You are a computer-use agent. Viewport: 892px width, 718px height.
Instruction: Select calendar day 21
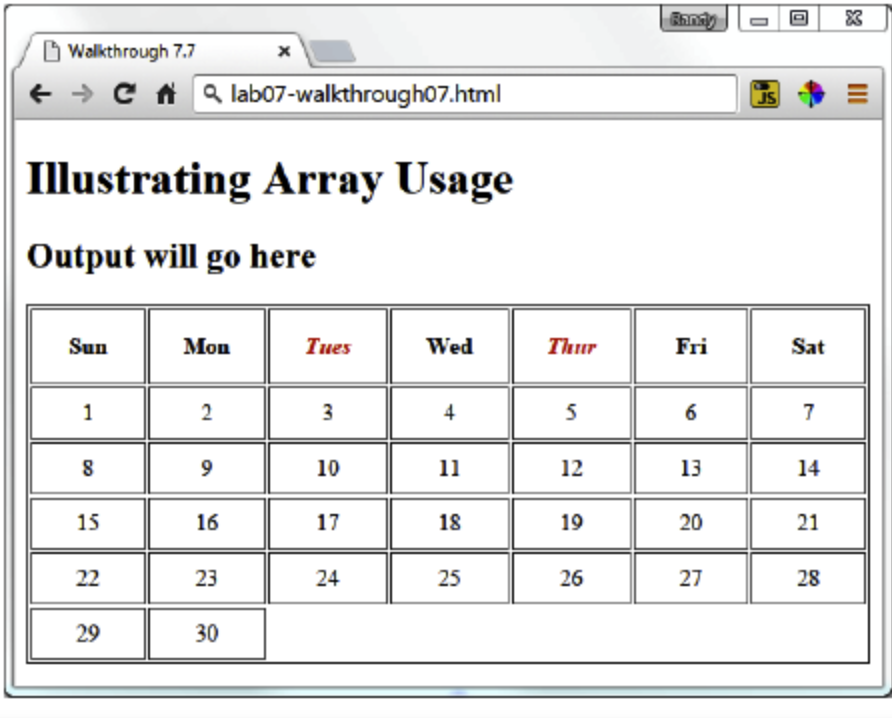pyautogui.click(x=808, y=523)
